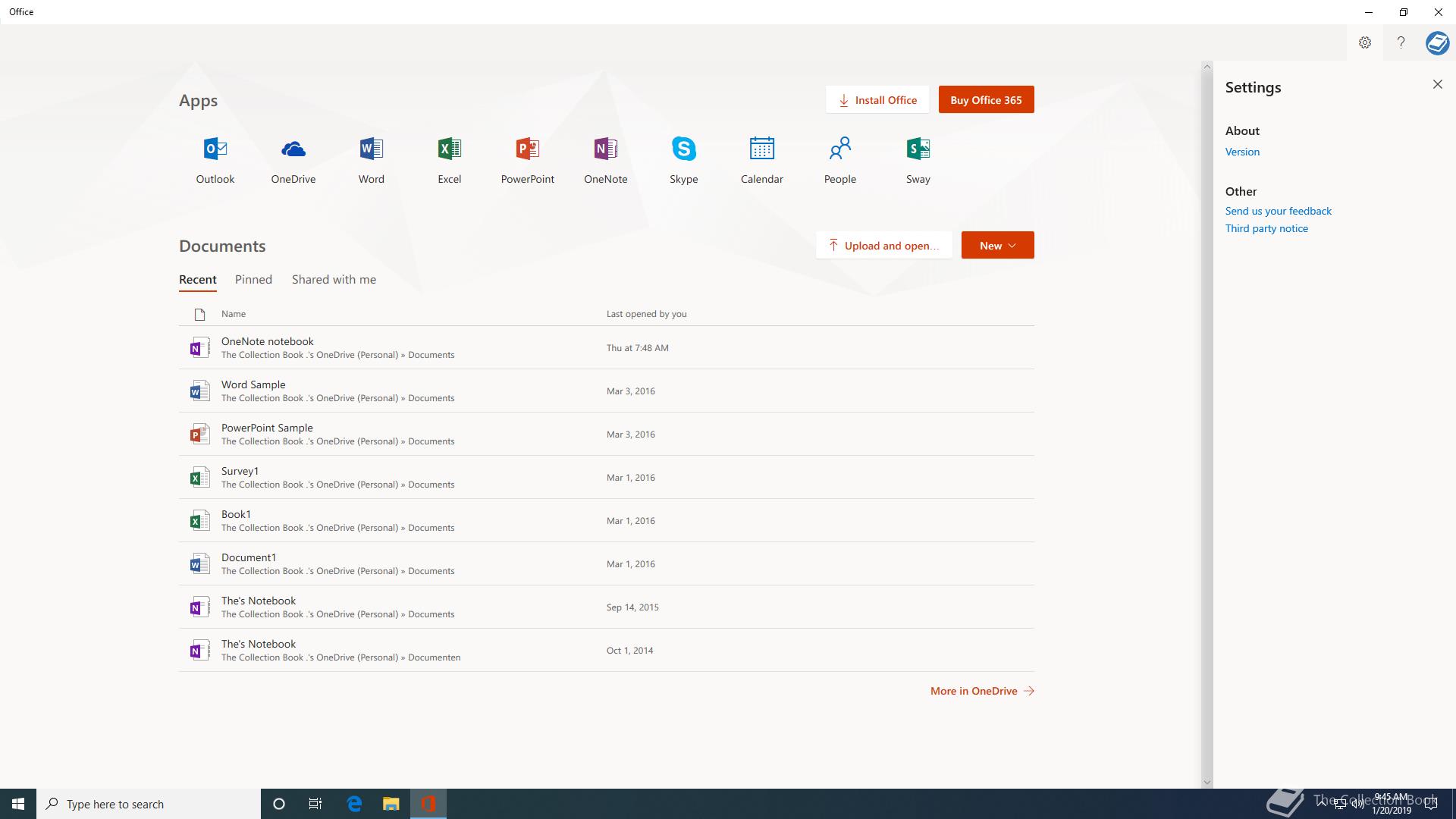Click the Office taskbar icon
Screen dimensions: 1456x819
[x=428, y=804]
